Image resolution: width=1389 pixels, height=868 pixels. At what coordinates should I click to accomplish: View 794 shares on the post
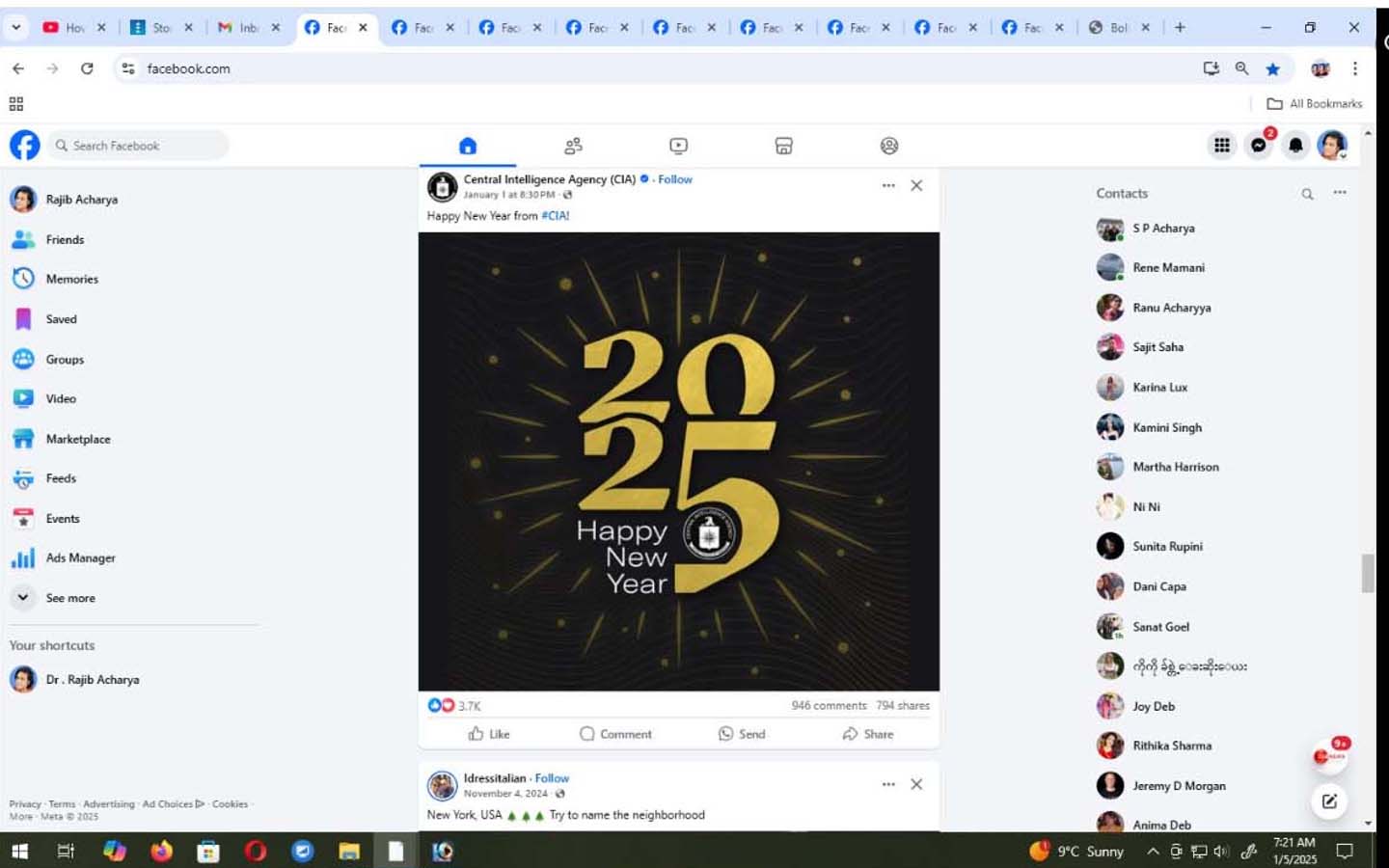(x=903, y=706)
